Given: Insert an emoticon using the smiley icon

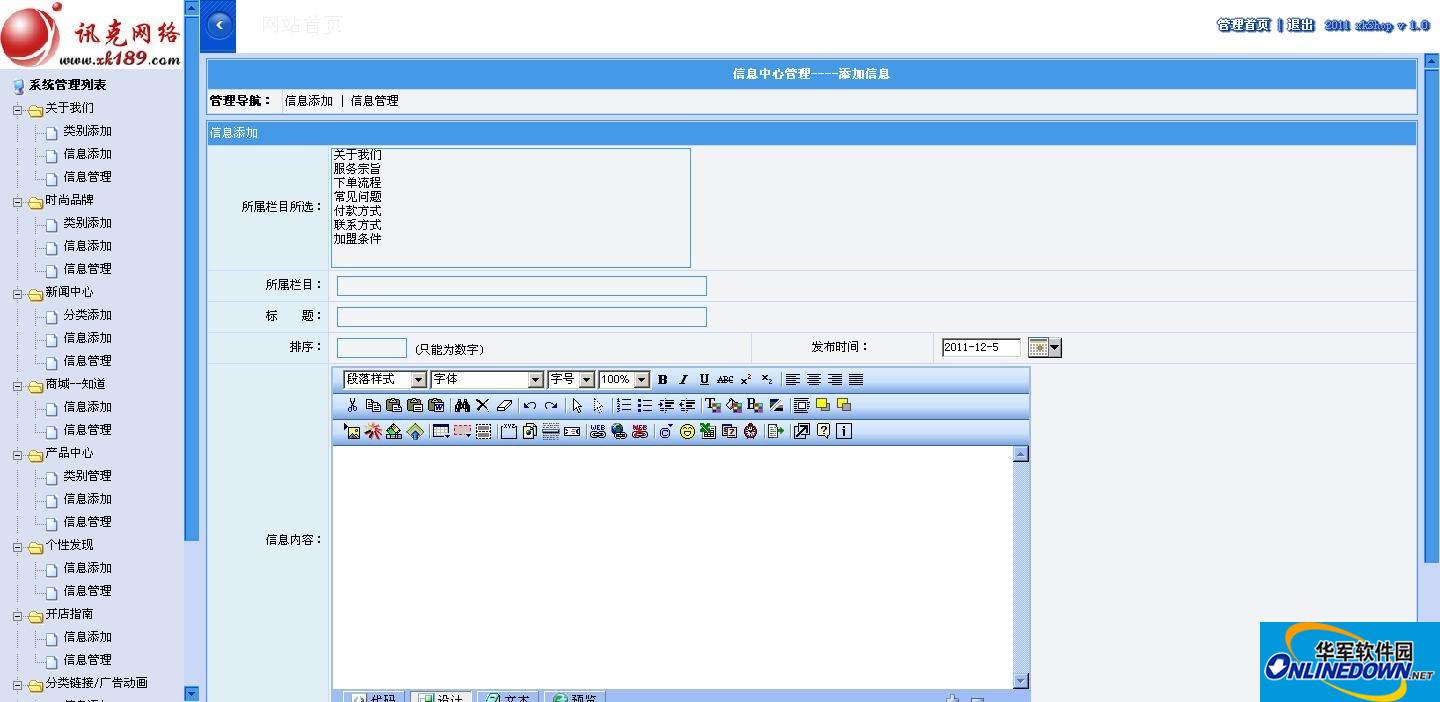Looking at the screenshot, I should point(687,432).
